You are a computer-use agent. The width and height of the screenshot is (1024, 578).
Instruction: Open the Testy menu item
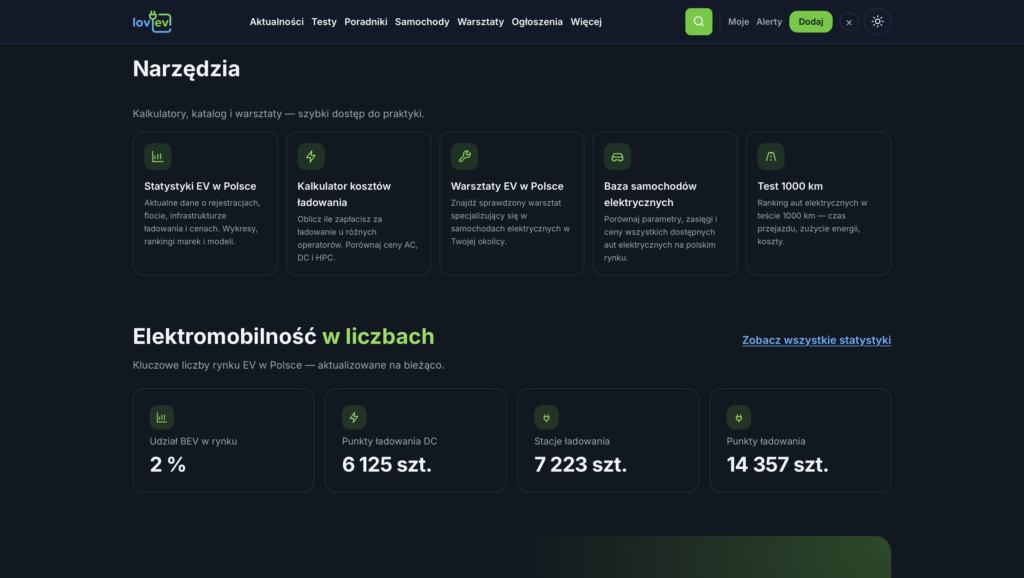[x=324, y=22]
